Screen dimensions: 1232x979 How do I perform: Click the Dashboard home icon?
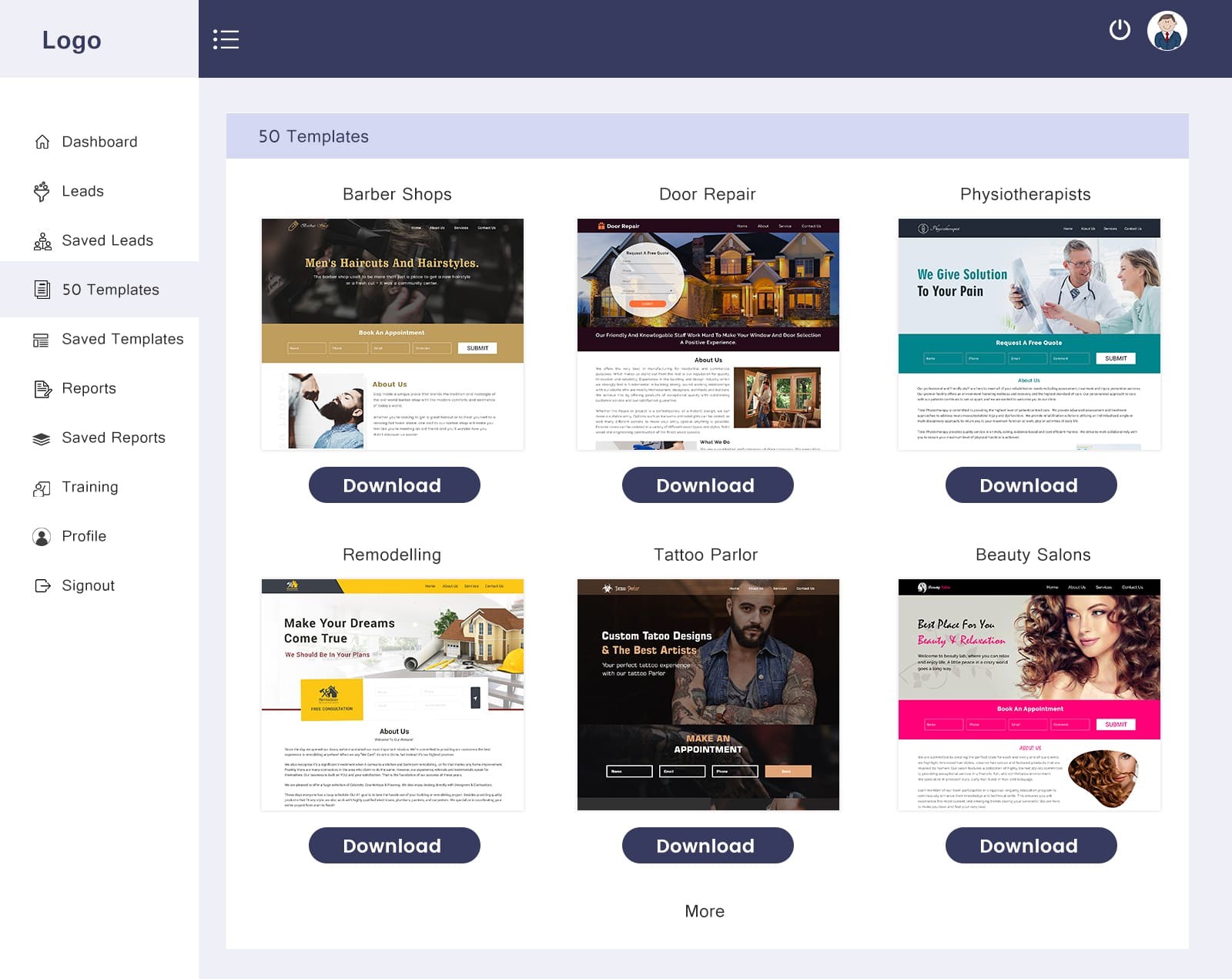tap(42, 142)
